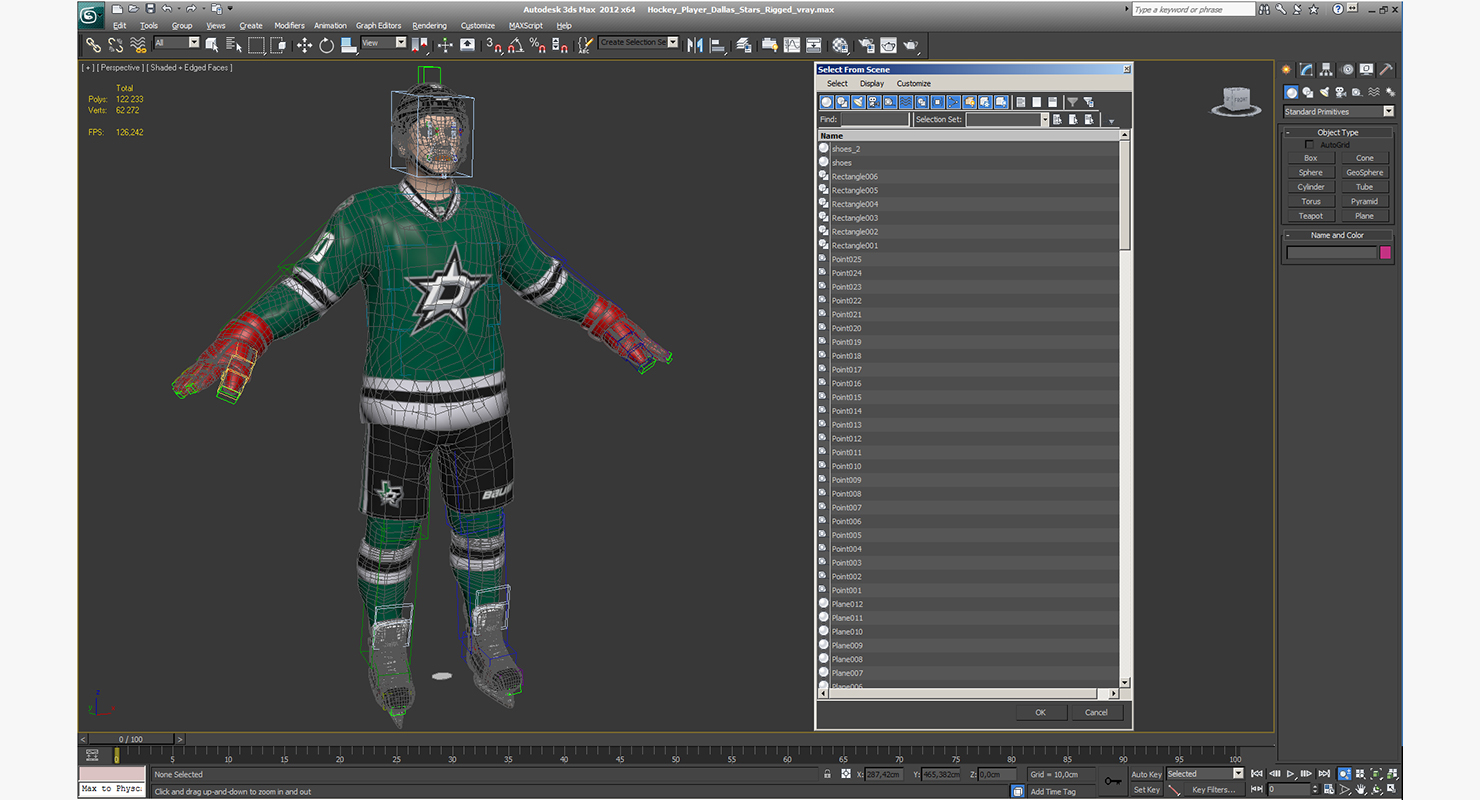Toggle Angle Snap in main toolbar
This screenshot has width=1480, height=800.
pos(516,45)
